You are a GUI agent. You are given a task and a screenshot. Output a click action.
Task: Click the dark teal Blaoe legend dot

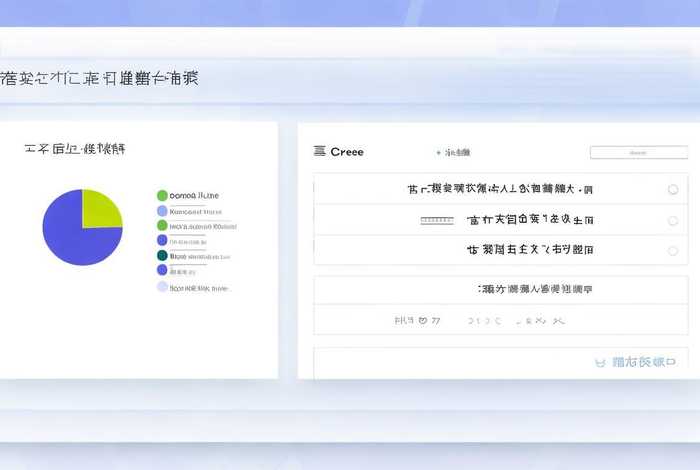pos(162,255)
